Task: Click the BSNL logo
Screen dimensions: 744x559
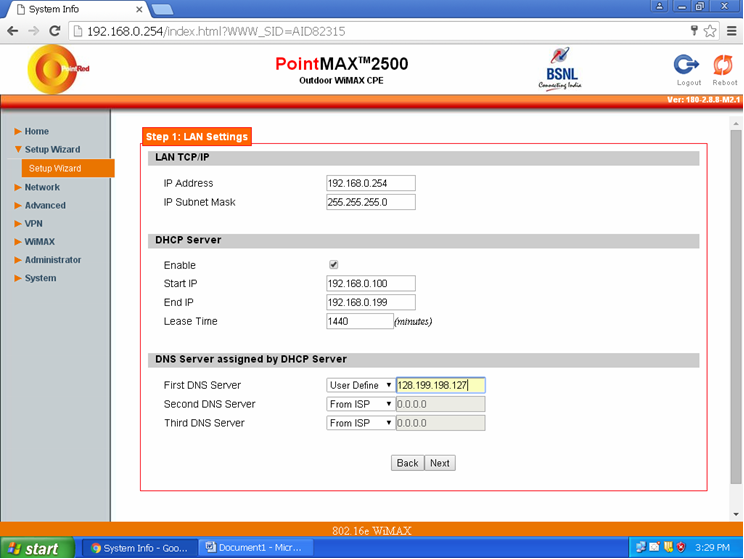Action: (559, 69)
